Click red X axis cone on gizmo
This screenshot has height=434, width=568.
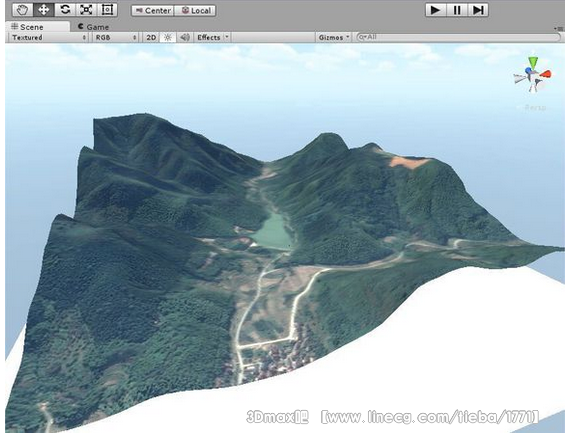tap(546, 74)
